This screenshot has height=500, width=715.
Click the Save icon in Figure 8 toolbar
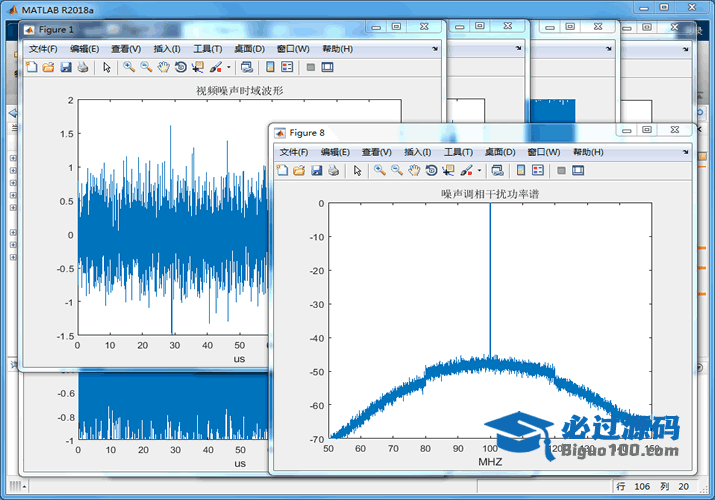316,171
